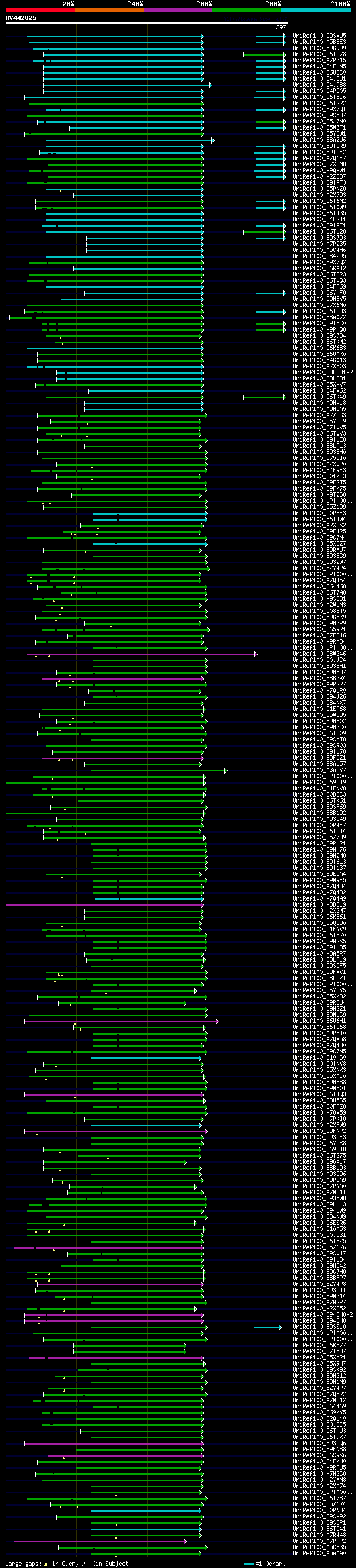Select hit label UniRef100_C6TKR2
Viewport: 356px width, 1568px height.
319,103
